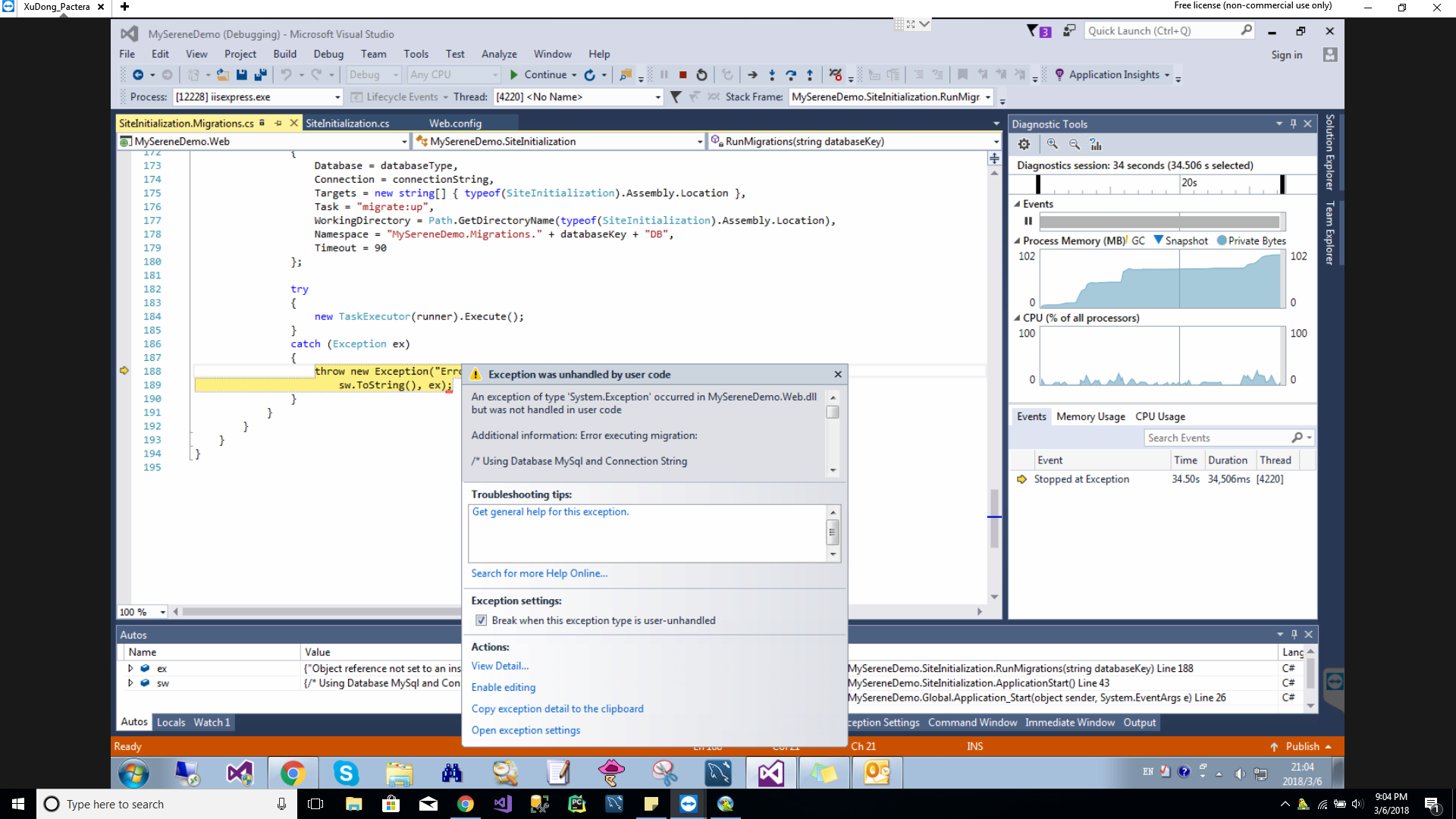Expand the 'ex' variable in Autos

click(x=130, y=668)
